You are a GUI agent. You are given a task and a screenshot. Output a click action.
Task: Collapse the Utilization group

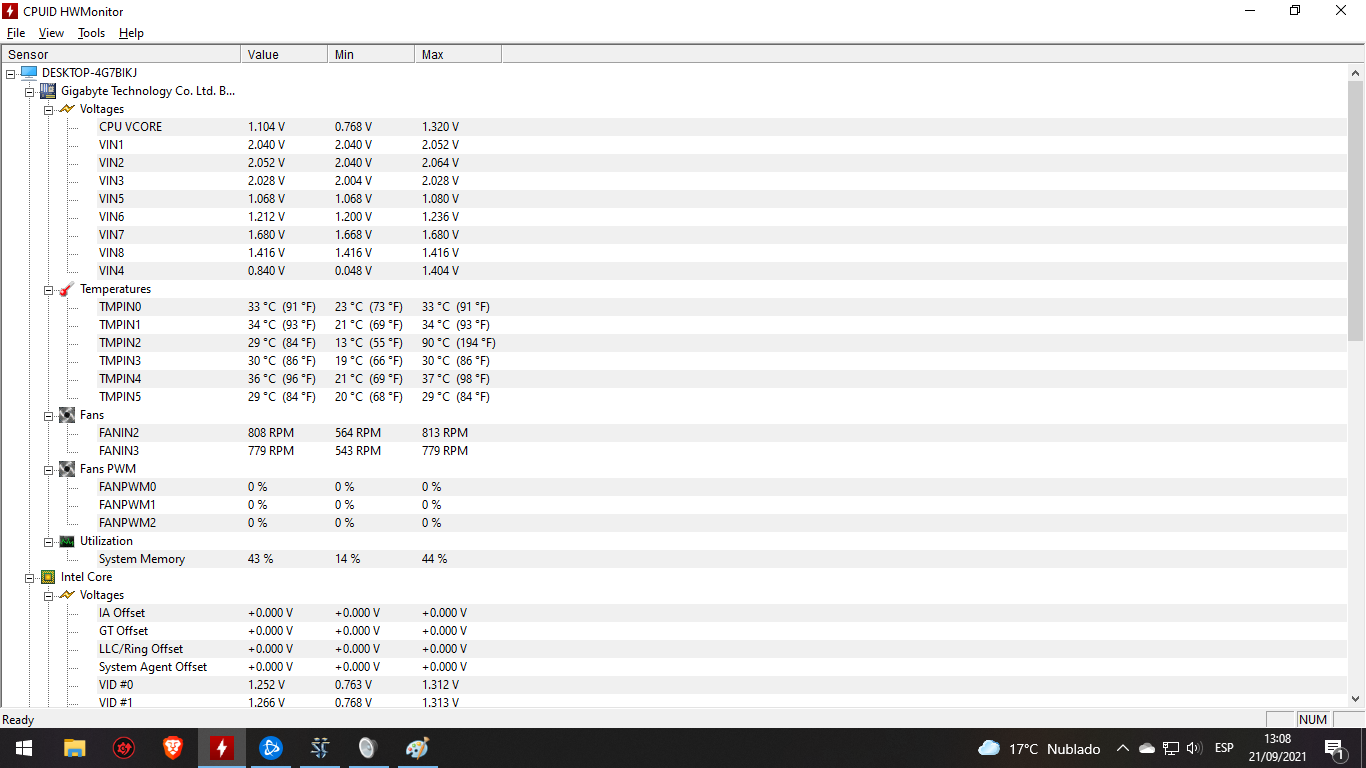click(x=49, y=541)
